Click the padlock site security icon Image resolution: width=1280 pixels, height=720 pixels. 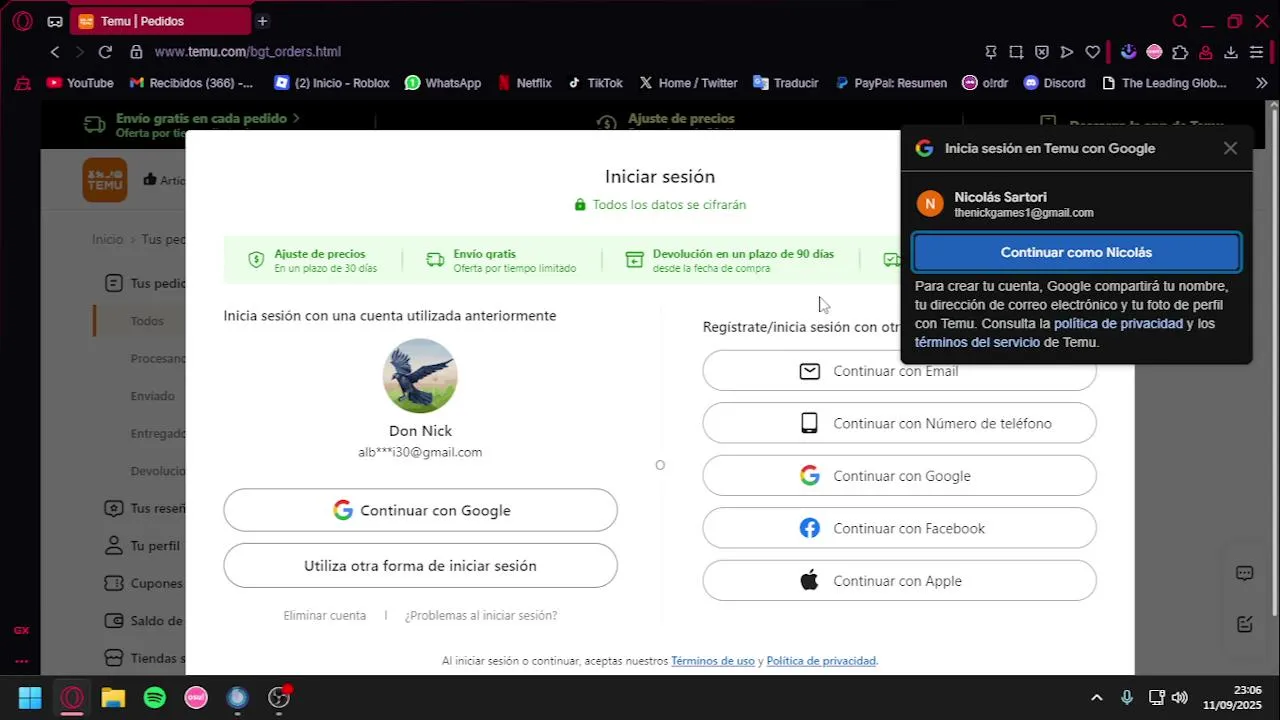[136, 52]
